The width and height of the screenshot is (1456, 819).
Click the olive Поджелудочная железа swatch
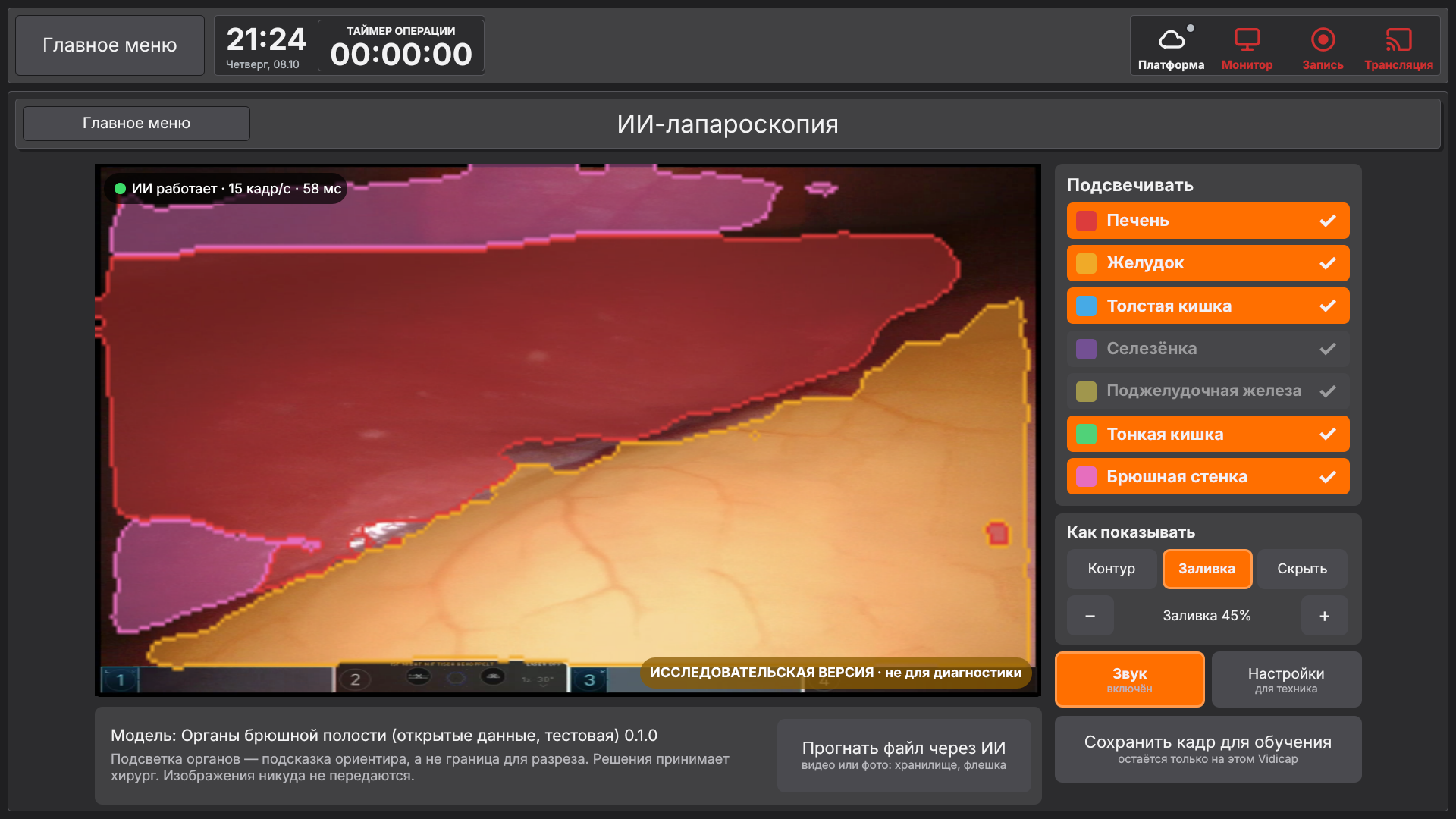(1086, 391)
